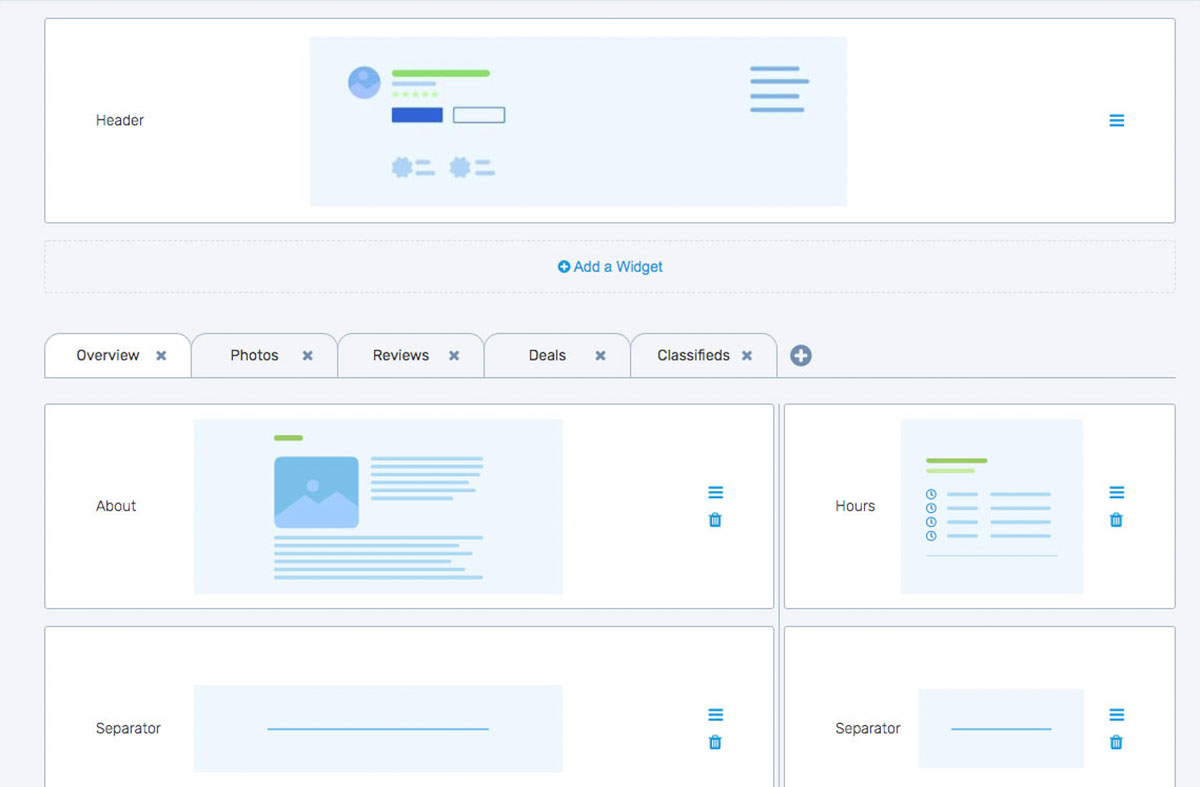Add a new tab with plus icon
The height and width of the screenshot is (787, 1200).
coord(800,355)
